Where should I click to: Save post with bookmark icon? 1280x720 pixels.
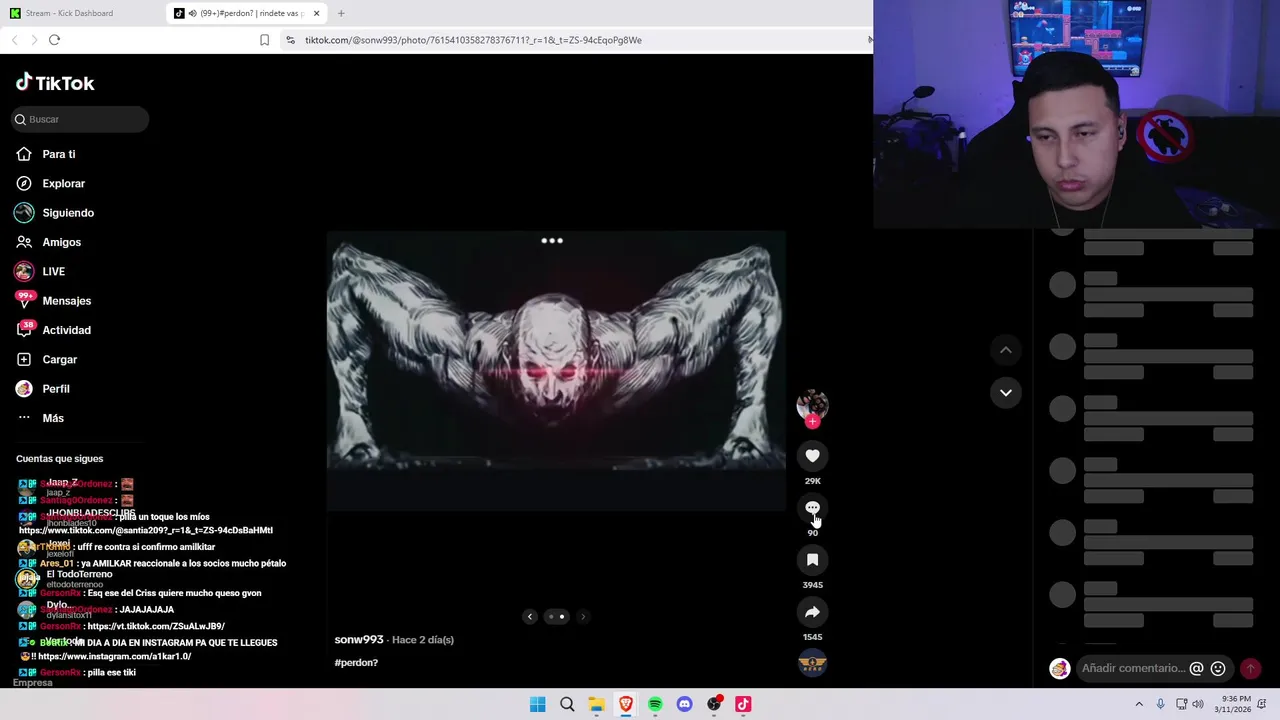click(812, 560)
